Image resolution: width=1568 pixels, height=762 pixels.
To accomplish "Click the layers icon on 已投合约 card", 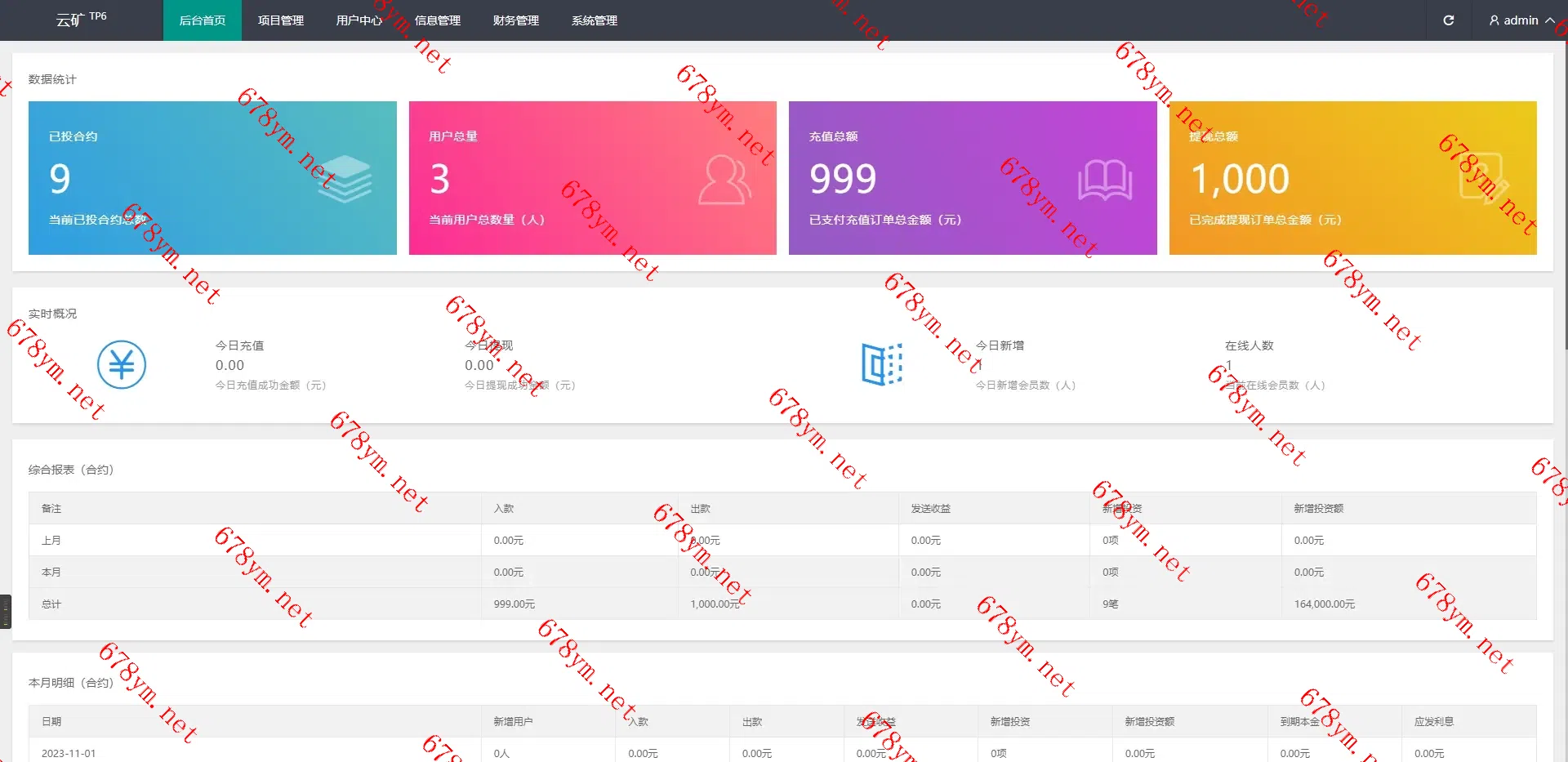I will tap(345, 179).
